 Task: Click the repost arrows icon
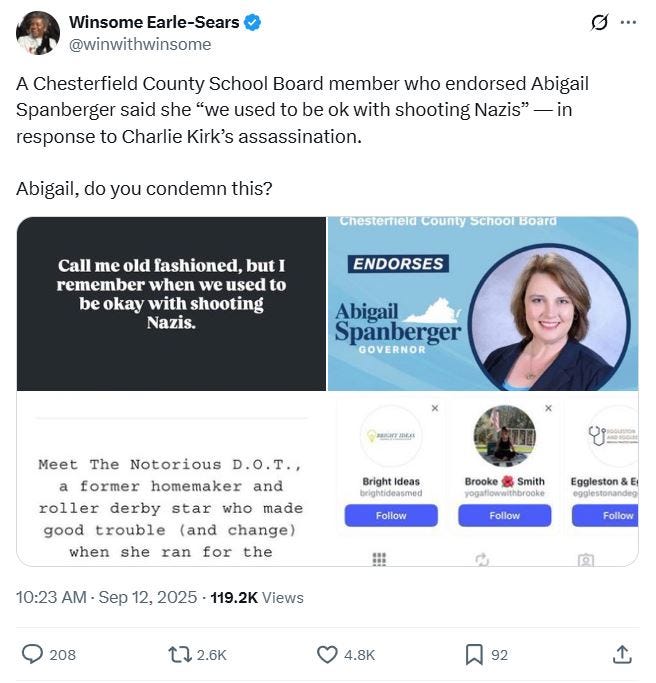pyautogui.click(x=180, y=654)
